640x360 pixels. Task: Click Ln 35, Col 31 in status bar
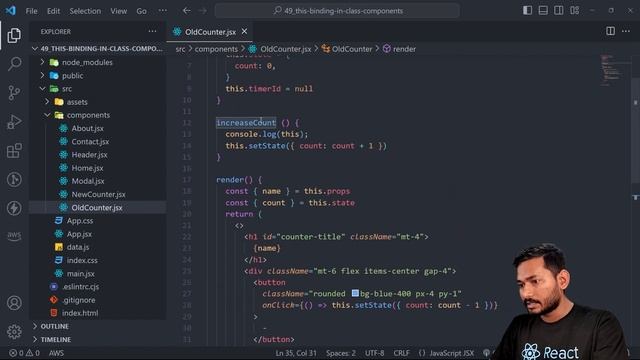coord(296,353)
